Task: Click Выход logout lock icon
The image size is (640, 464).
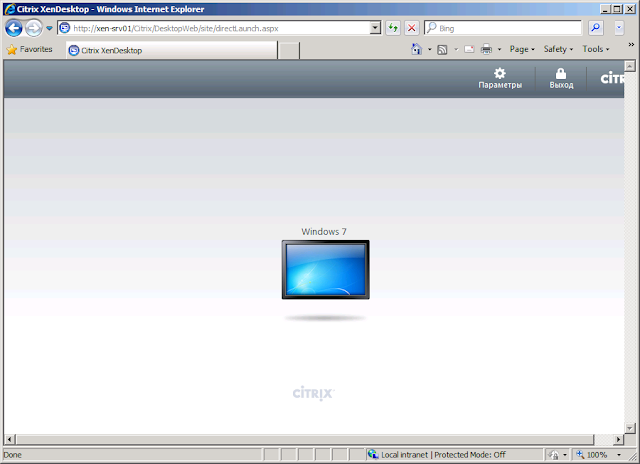Action: [561, 78]
